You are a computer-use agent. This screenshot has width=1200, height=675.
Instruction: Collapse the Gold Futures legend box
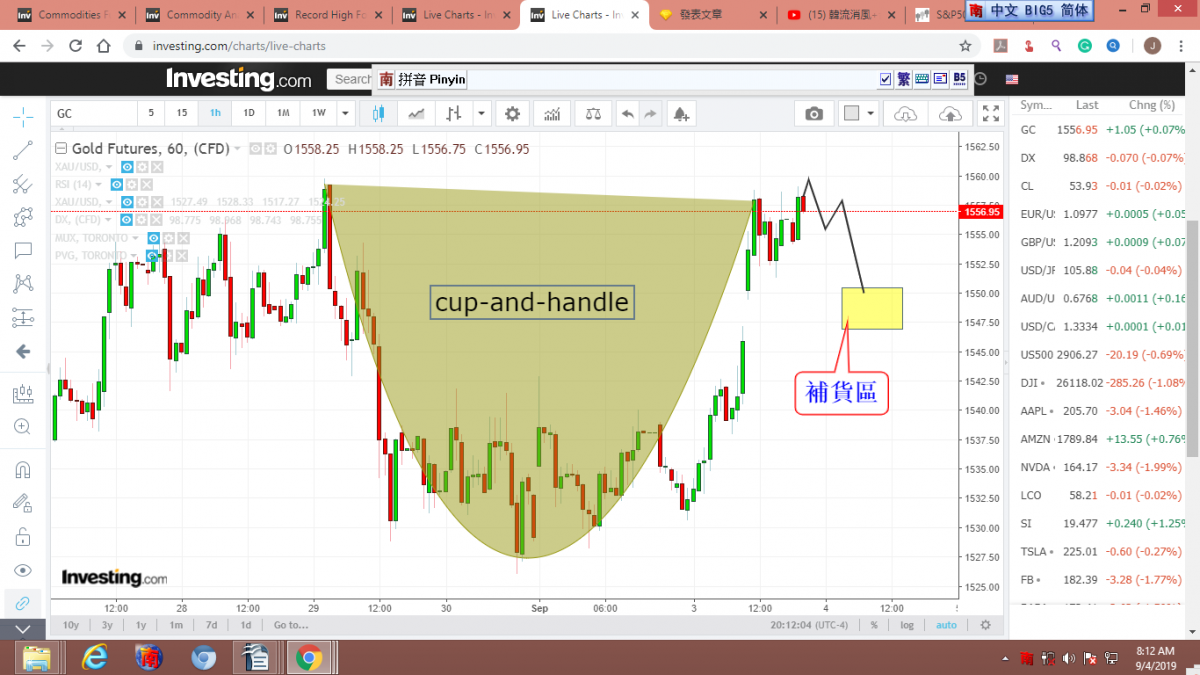point(62,149)
